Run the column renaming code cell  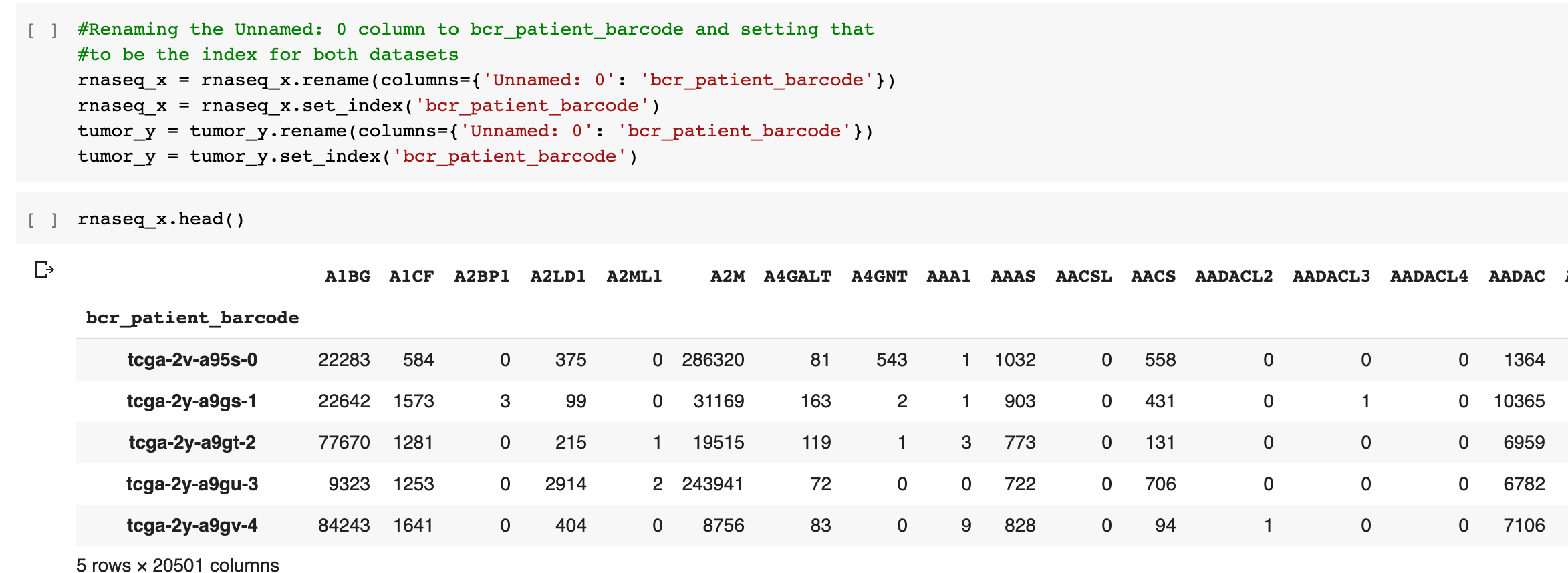click(43, 31)
